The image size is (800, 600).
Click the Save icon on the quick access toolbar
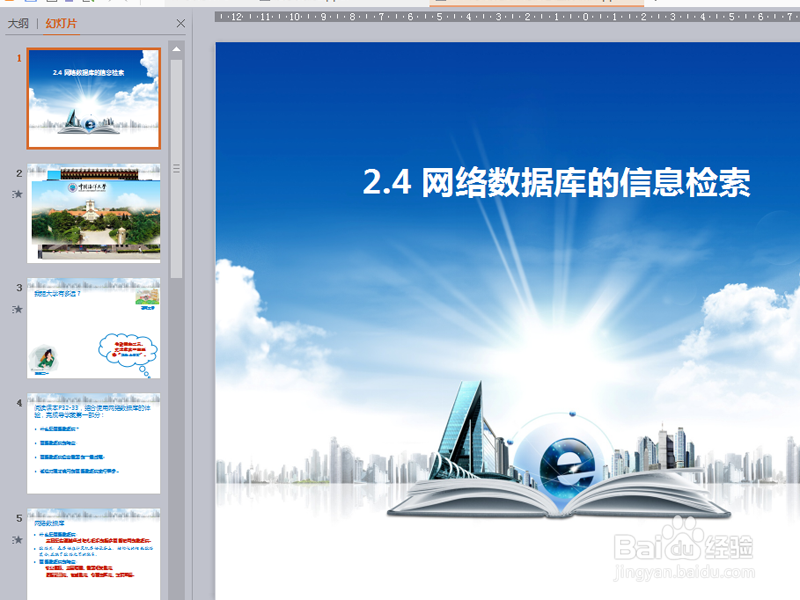(x=70, y=5)
